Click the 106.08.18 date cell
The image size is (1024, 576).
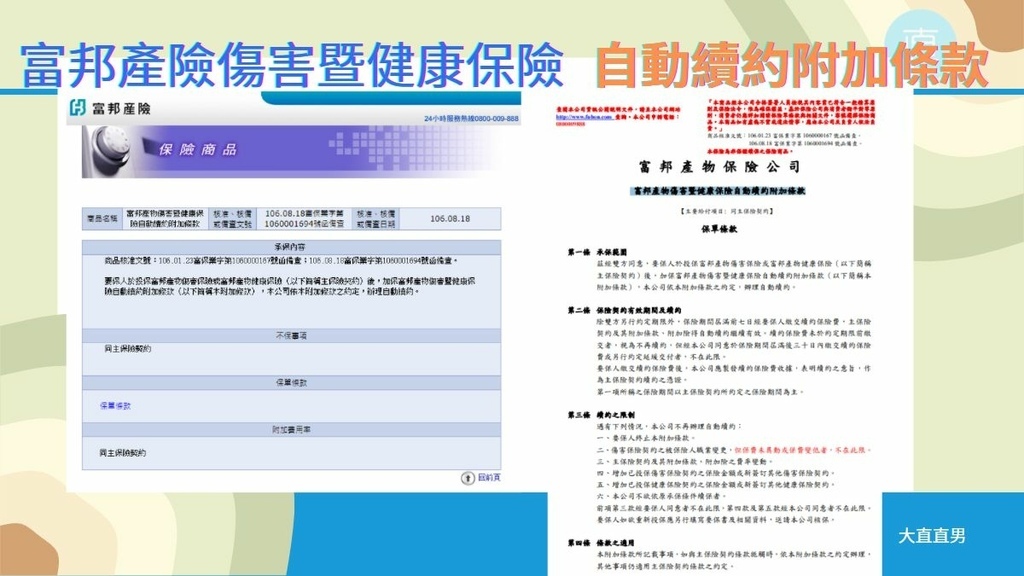tap(450, 219)
